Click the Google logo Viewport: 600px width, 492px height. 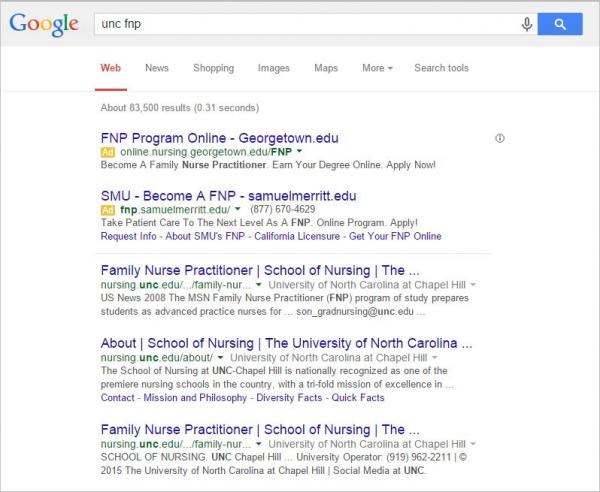44,24
